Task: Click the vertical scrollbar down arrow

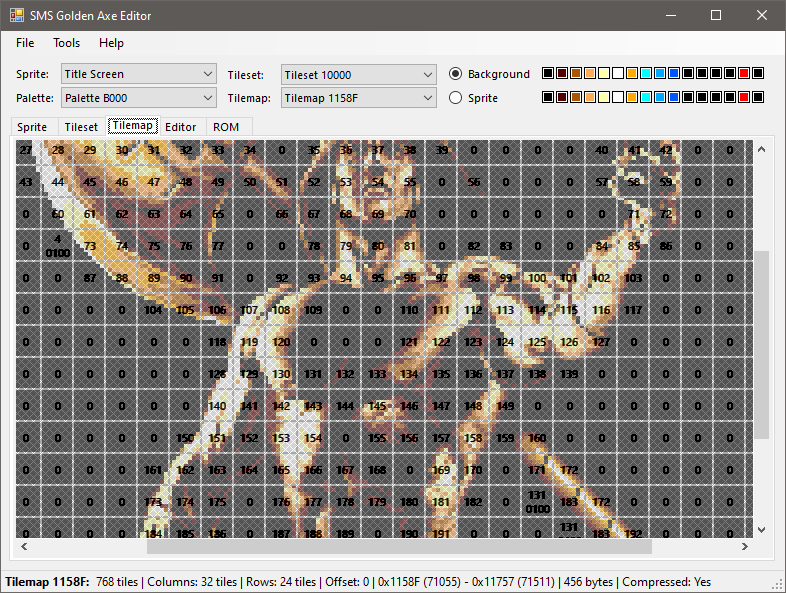Action: pyautogui.click(x=761, y=529)
